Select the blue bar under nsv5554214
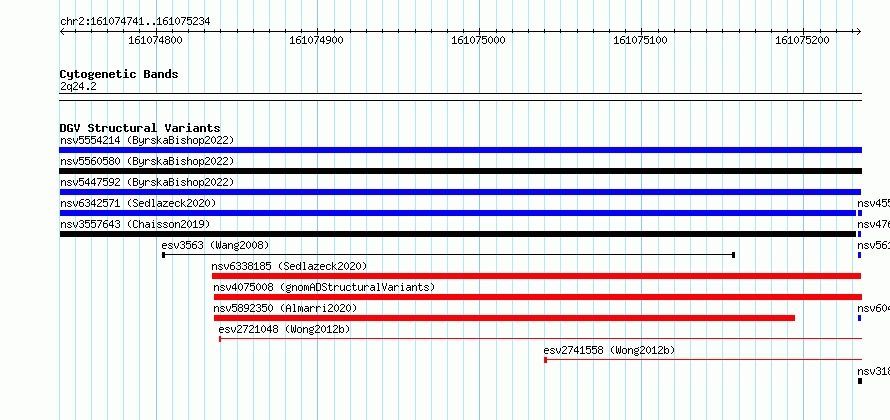The image size is (890, 420). pyautogui.click(x=461, y=150)
